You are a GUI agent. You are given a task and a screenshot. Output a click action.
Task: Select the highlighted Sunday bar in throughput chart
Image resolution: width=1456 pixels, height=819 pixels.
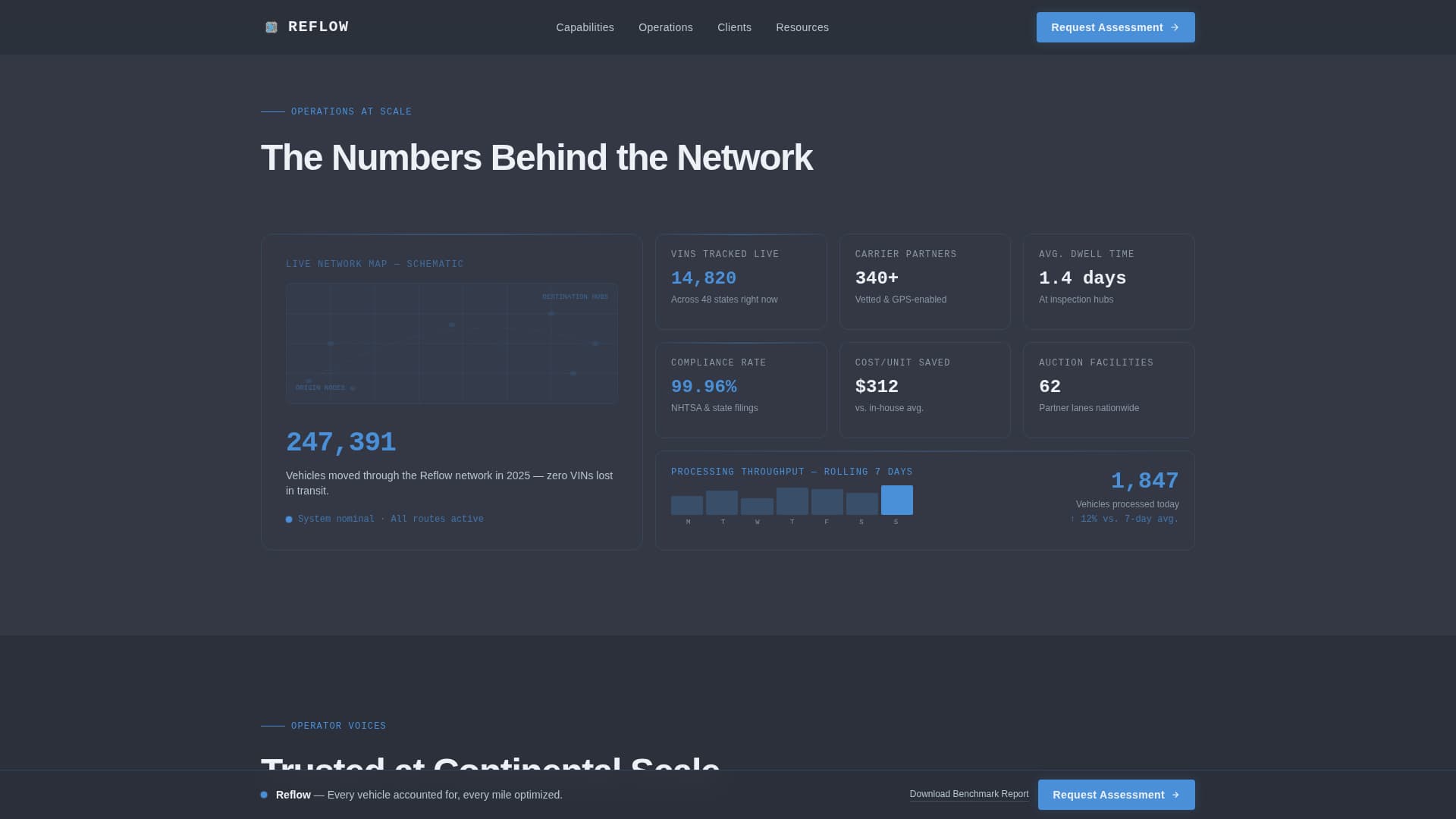point(896,500)
